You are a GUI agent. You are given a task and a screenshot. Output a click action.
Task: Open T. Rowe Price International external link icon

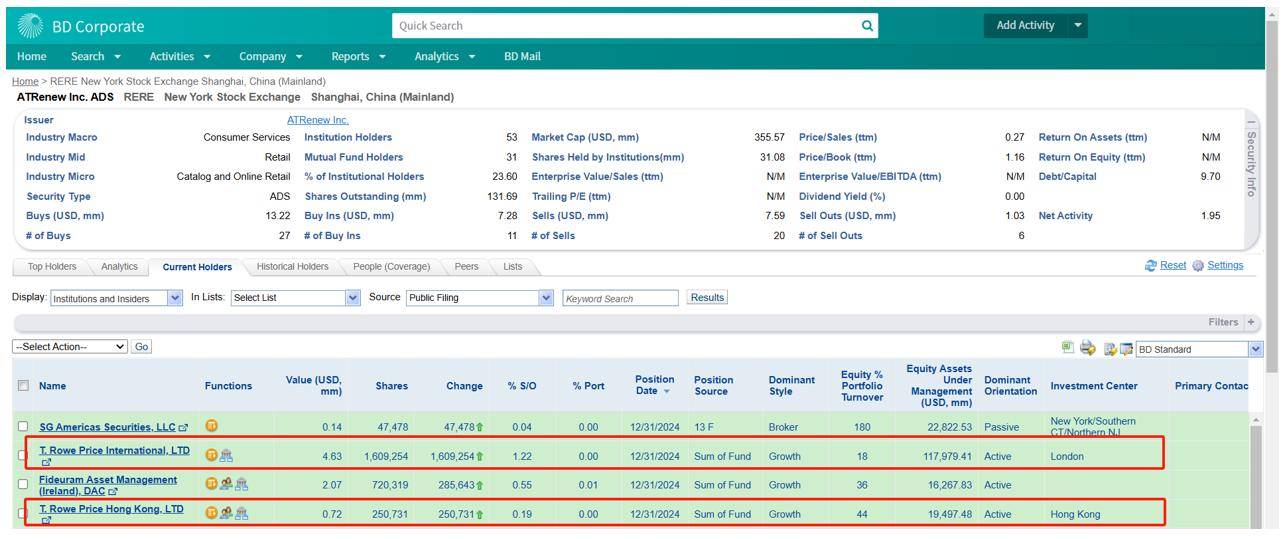click(45, 463)
